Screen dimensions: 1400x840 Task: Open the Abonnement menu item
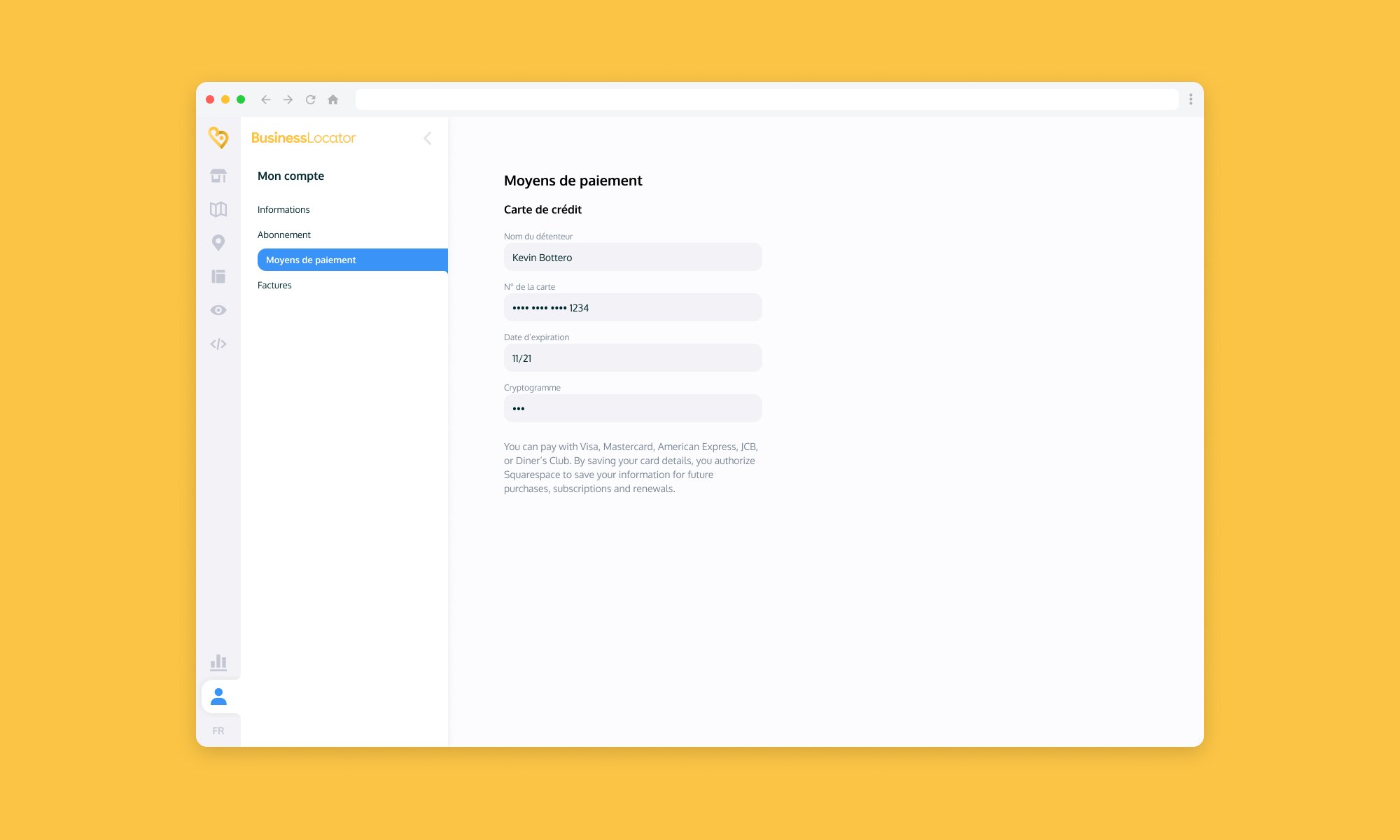(284, 234)
